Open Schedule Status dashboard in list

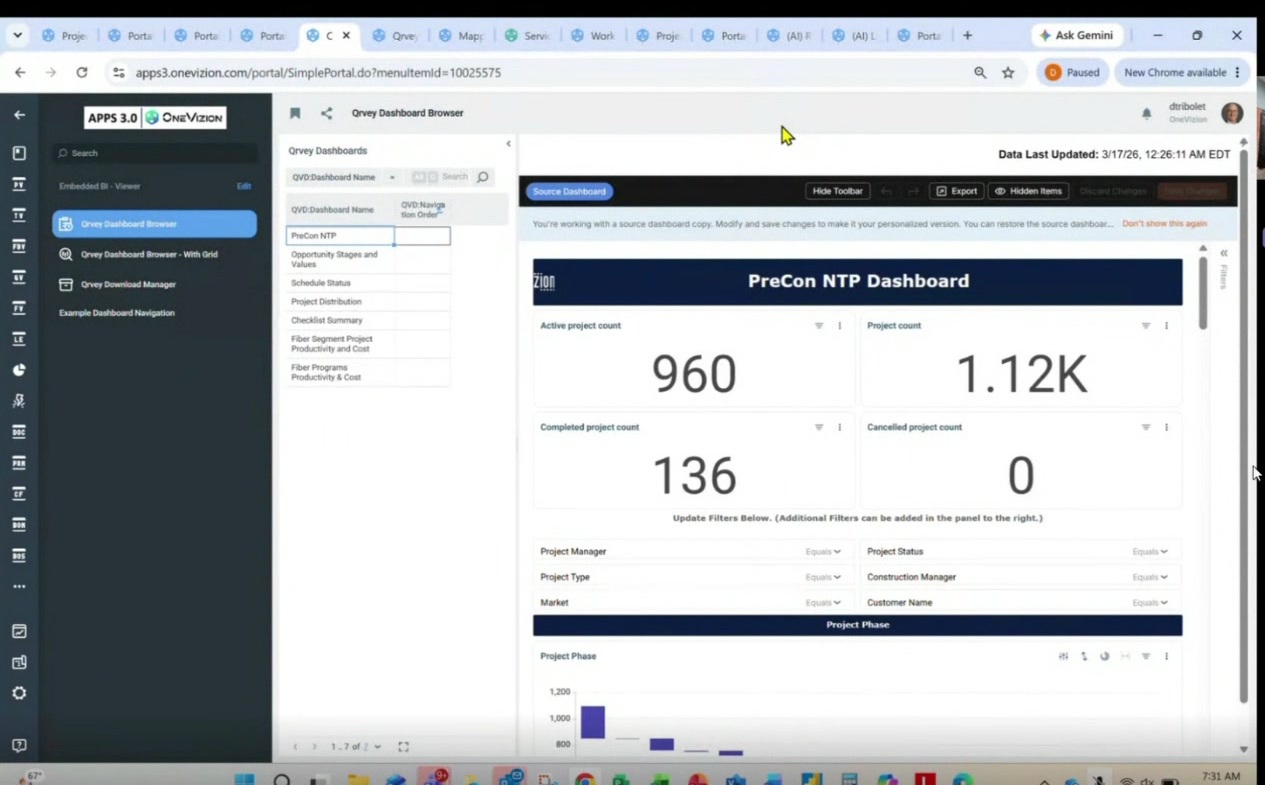321,283
